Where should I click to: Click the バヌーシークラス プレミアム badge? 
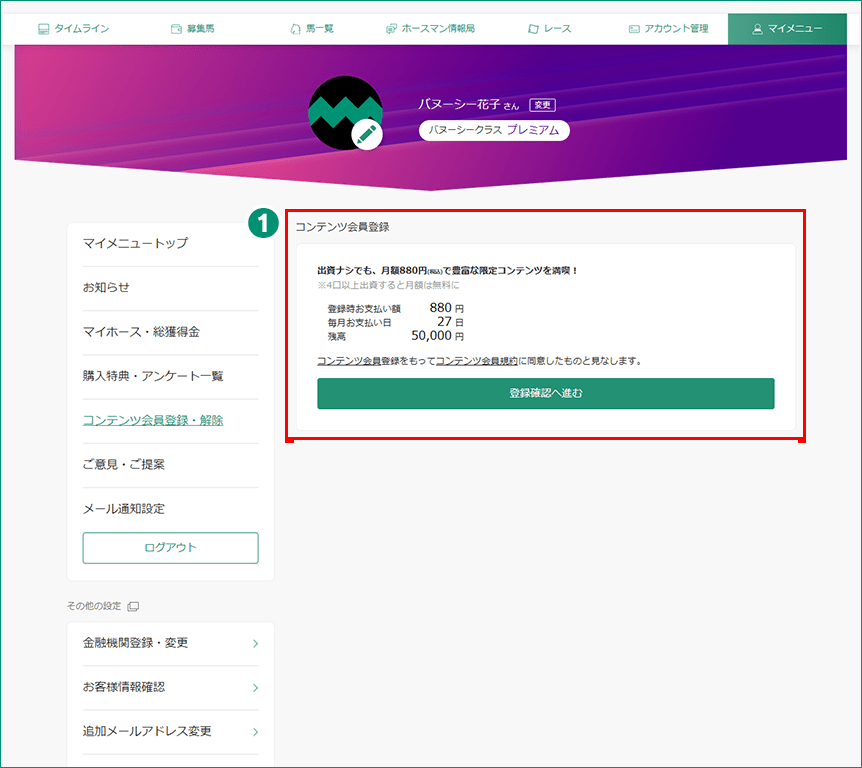tap(494, 130)
